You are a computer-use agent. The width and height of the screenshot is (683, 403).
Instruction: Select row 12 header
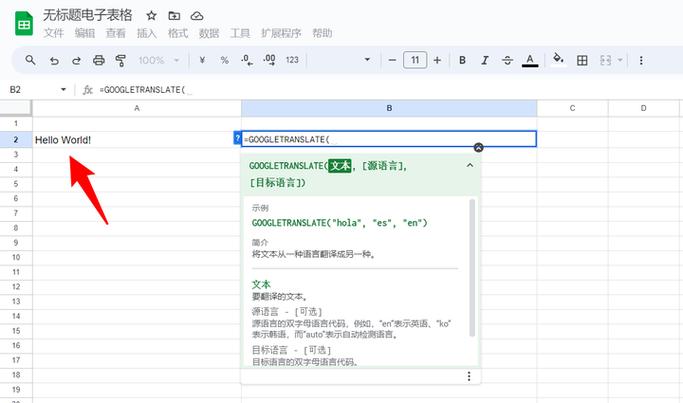pyautogui.click(x=16, y=287)
